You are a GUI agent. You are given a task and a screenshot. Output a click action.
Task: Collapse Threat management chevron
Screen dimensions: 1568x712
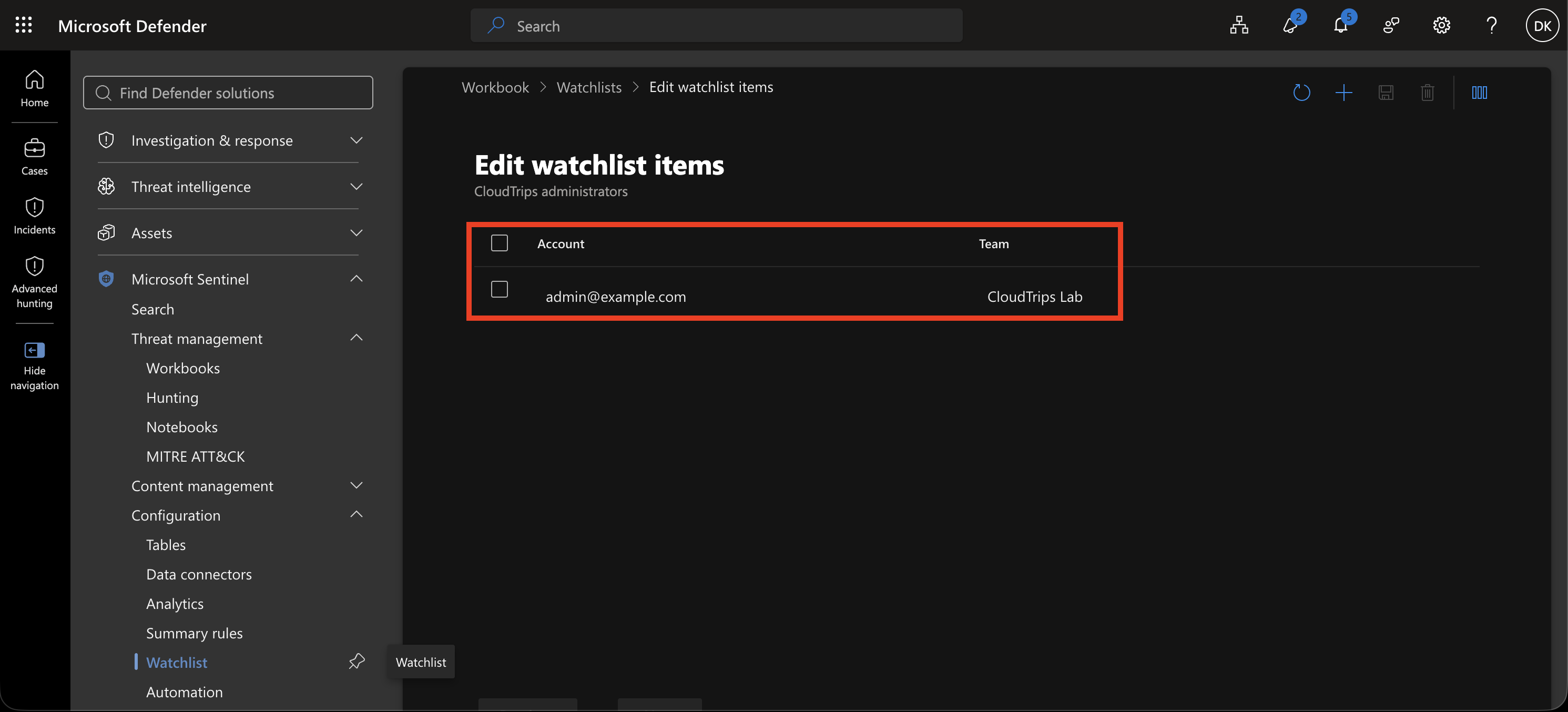[357, 337]
